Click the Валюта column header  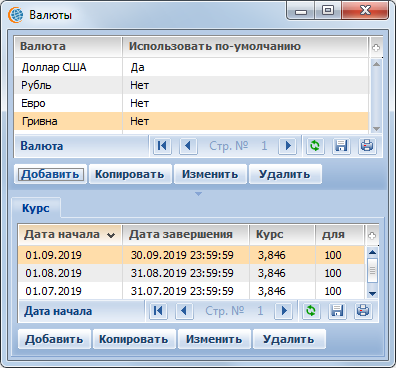click(x=68, y=46)
